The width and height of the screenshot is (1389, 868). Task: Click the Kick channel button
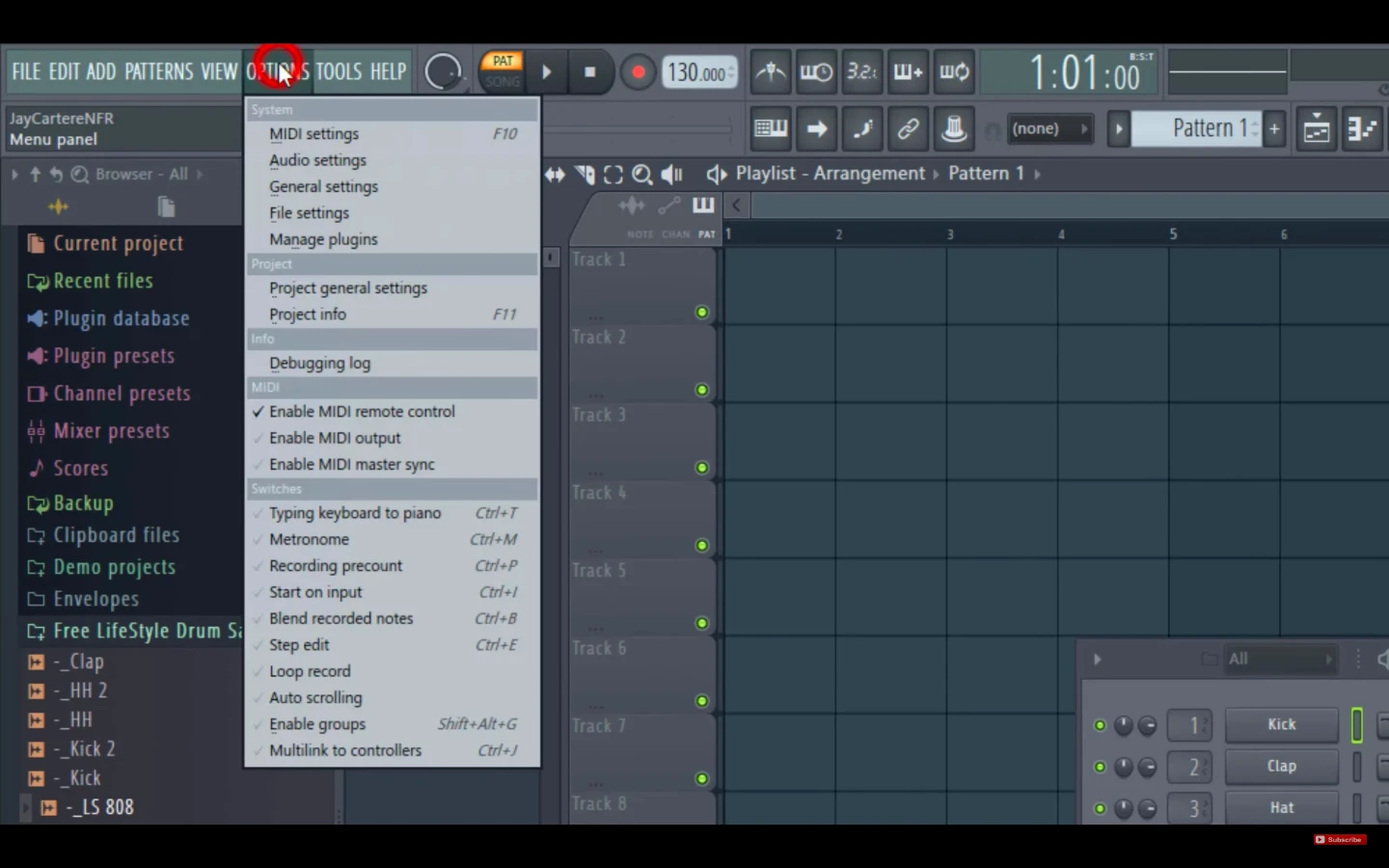[1281, 724]
